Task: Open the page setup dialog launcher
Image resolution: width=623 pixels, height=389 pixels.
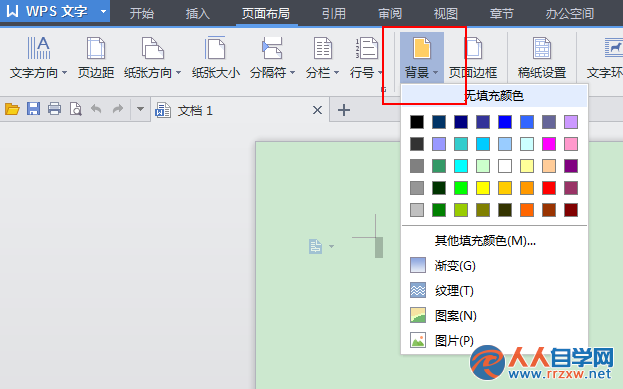Action: pos(383,89)
